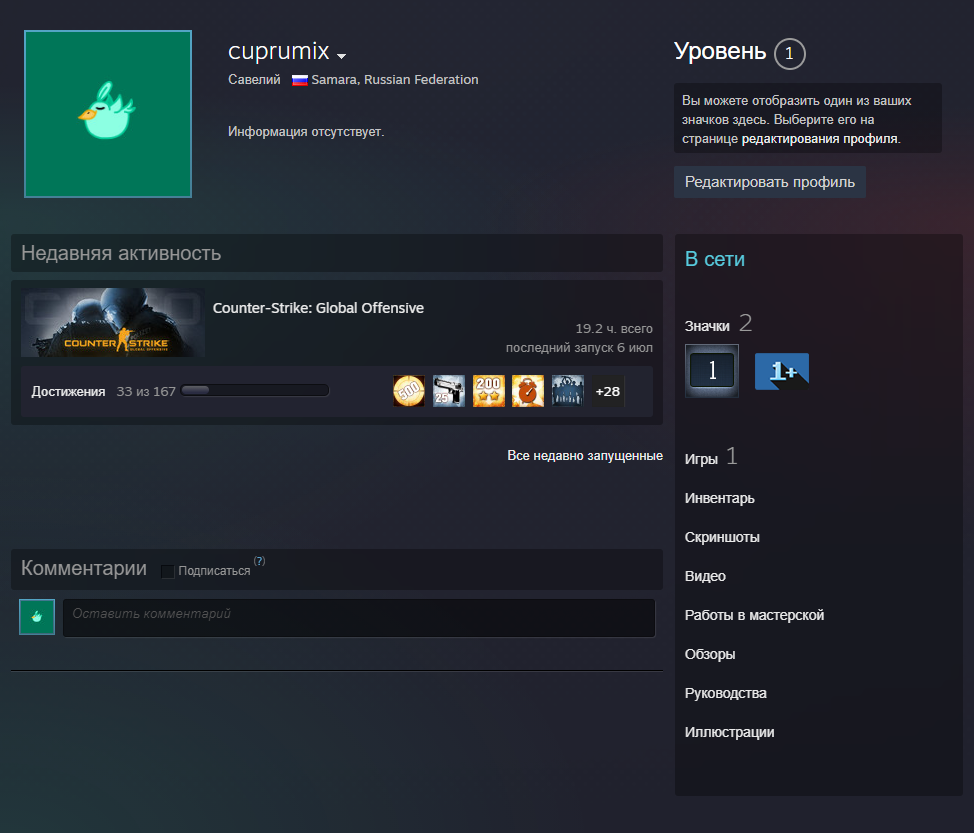The height and width of the screenshot is (833, 974).
Task: Open the Counter-Strike game banner thumbnail
Action: click(x=113, y=323)
